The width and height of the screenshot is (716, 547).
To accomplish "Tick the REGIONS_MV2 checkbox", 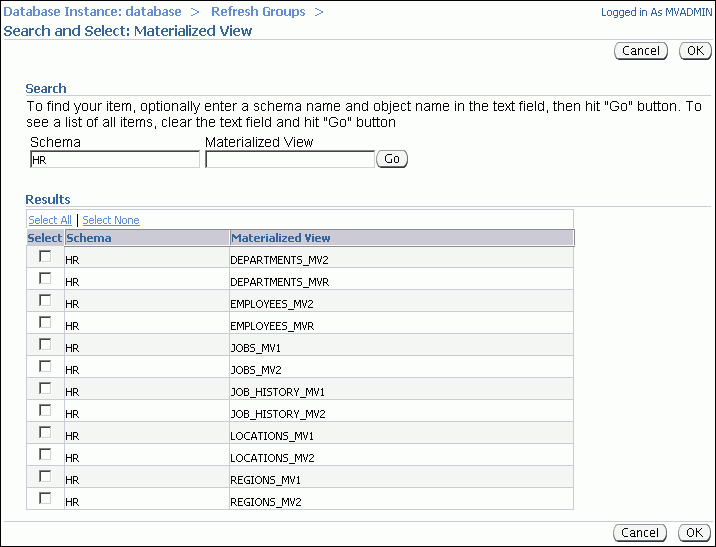I will click(x=45, y=498).
